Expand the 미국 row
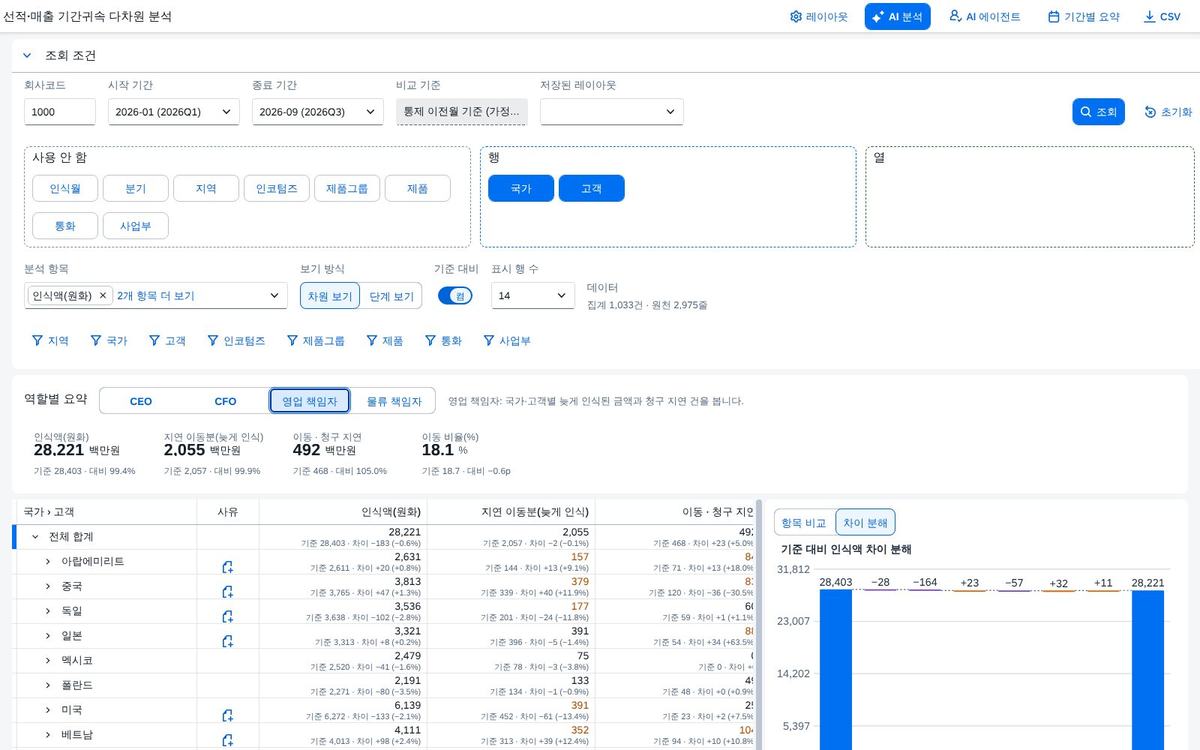This screenshot has height=750, width=1200. (x=47, y=710)
